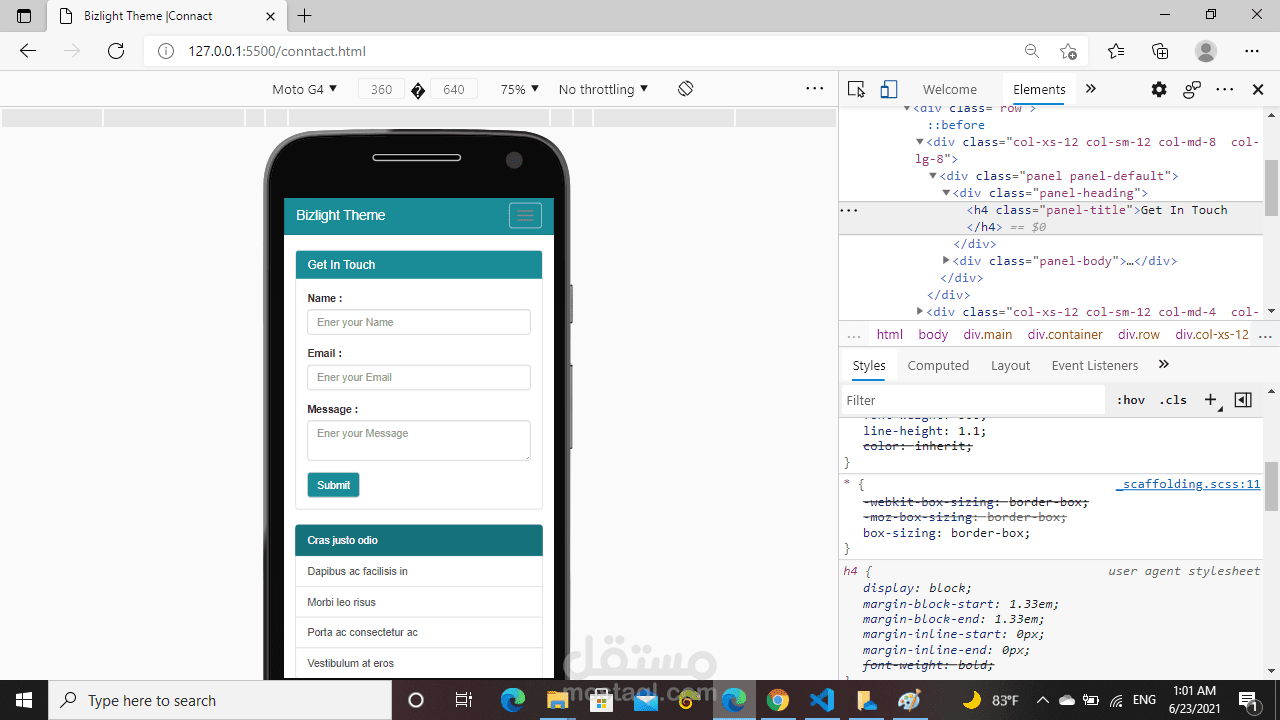
Task: Open a new browser tab
Action: 305,16
